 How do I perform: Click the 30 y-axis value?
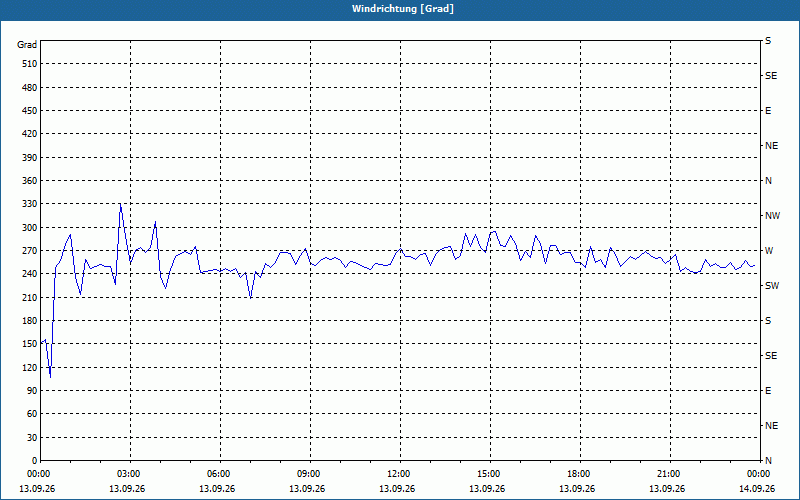32,438
